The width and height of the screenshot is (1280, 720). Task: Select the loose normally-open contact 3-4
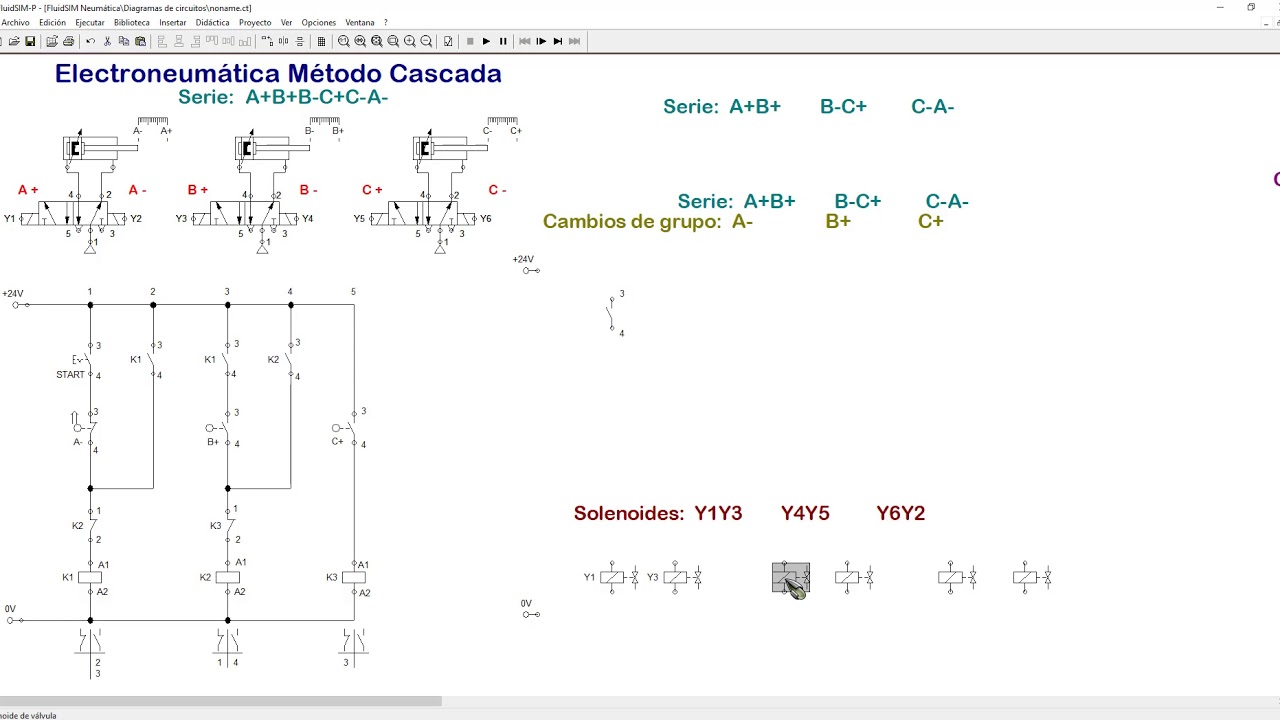click(614, 314)
